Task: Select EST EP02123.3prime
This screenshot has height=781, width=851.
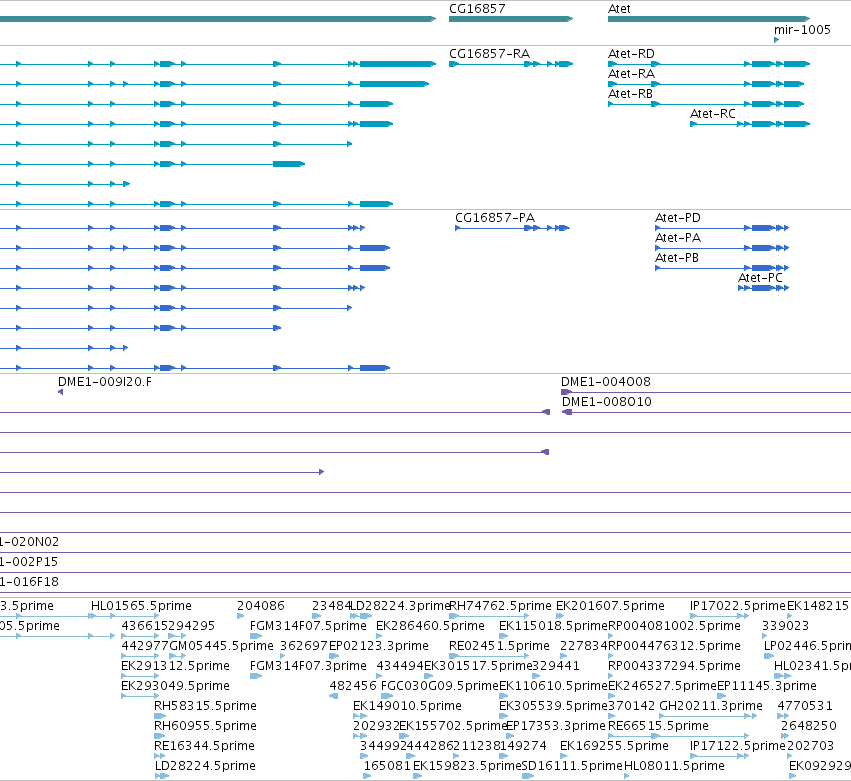Action: coord(379,646)
